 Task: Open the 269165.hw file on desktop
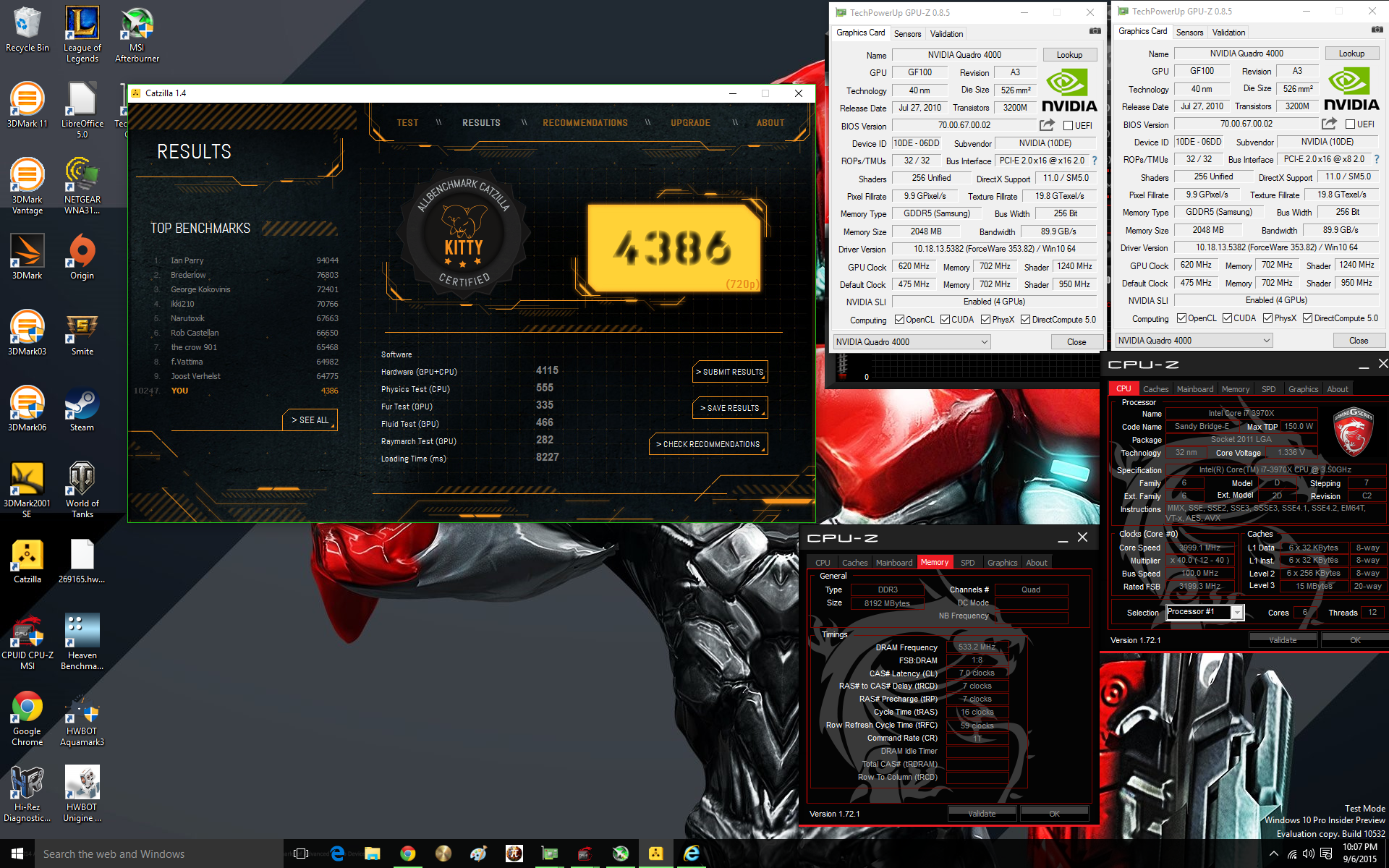[x=82, y=561]
